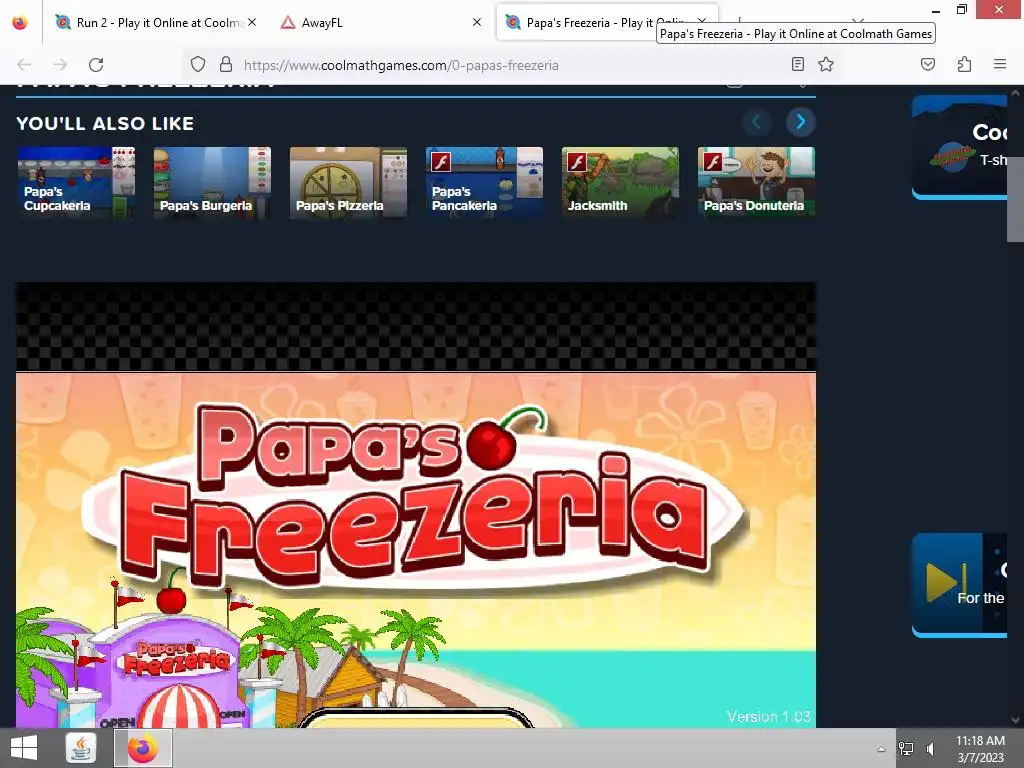Open the Windows Start menu
1024x768 pixels.
coord(24,748)
